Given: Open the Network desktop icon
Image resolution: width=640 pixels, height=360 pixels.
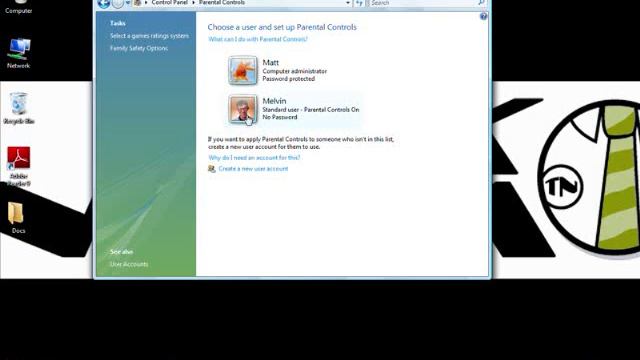Looking at the screenshot, I should (18, 53).
